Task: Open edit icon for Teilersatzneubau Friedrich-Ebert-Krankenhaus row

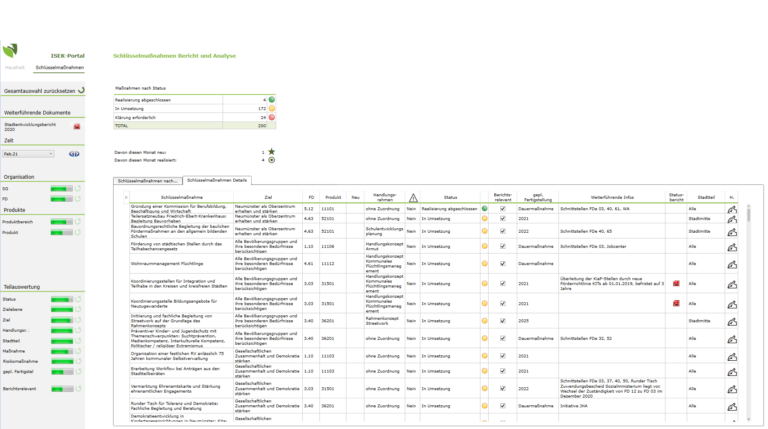Action: point(732,219)
